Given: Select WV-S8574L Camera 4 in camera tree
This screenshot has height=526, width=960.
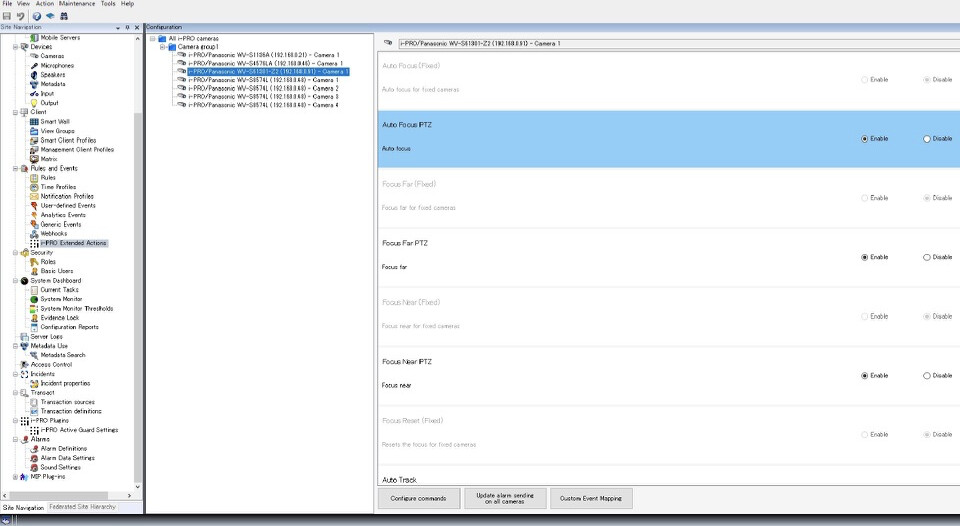Looking at the screenshot, I should [x=263, y=105].
